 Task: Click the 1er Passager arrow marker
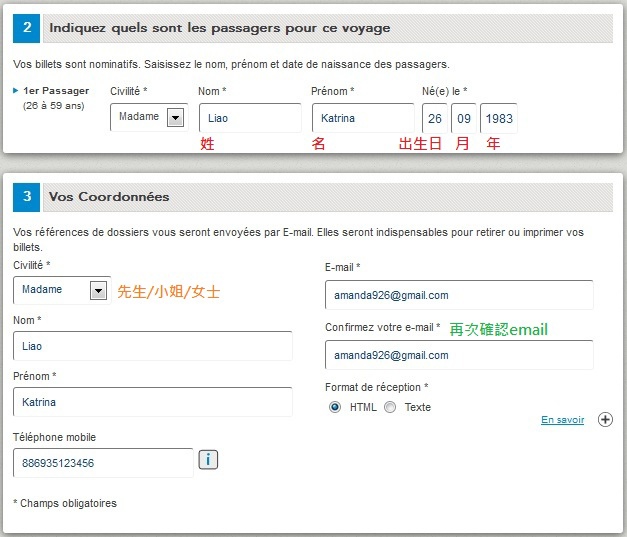click(x=16, y=91)
